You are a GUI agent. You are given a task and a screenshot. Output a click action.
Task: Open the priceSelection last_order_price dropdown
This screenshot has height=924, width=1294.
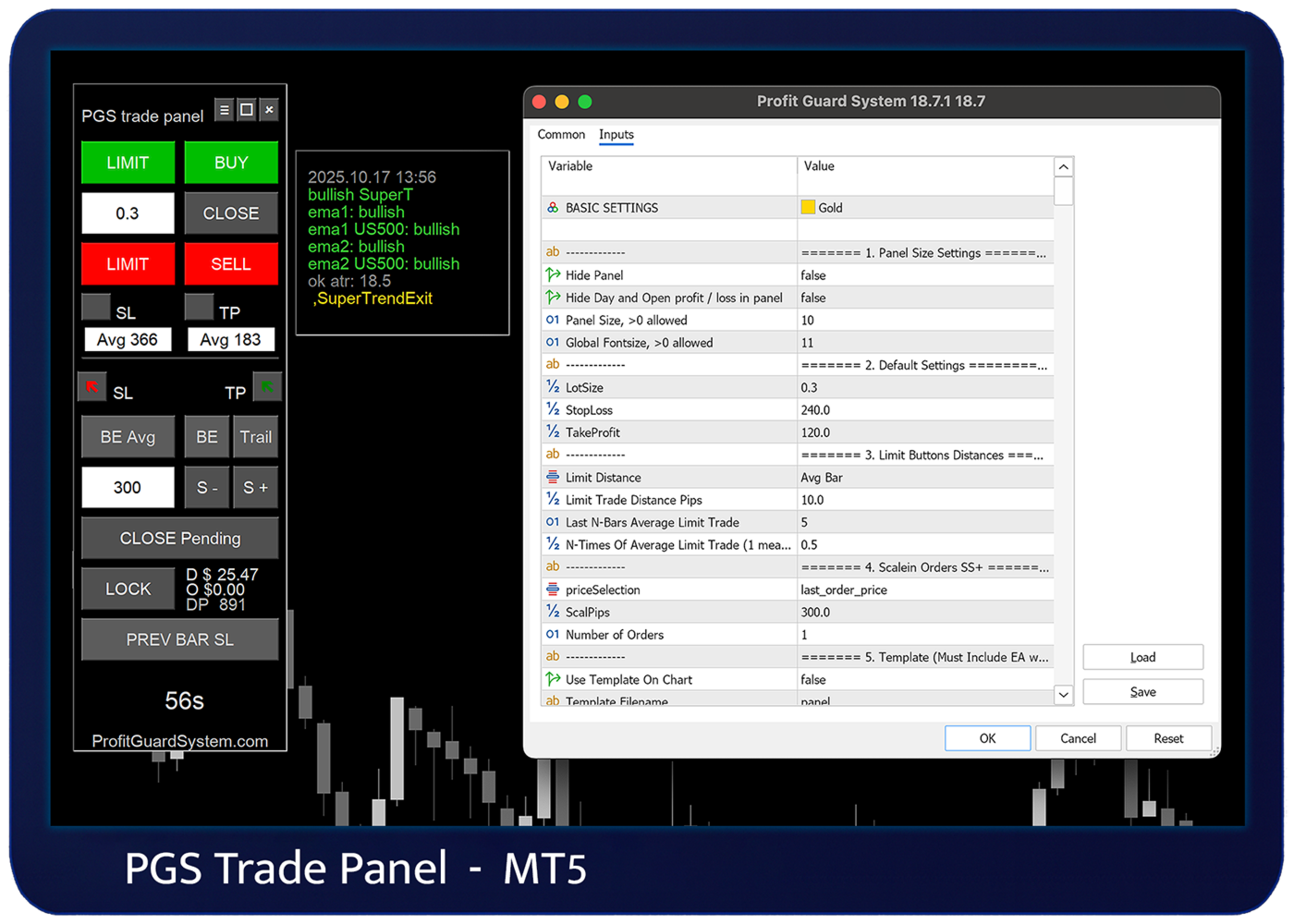(x=925, y=590)
